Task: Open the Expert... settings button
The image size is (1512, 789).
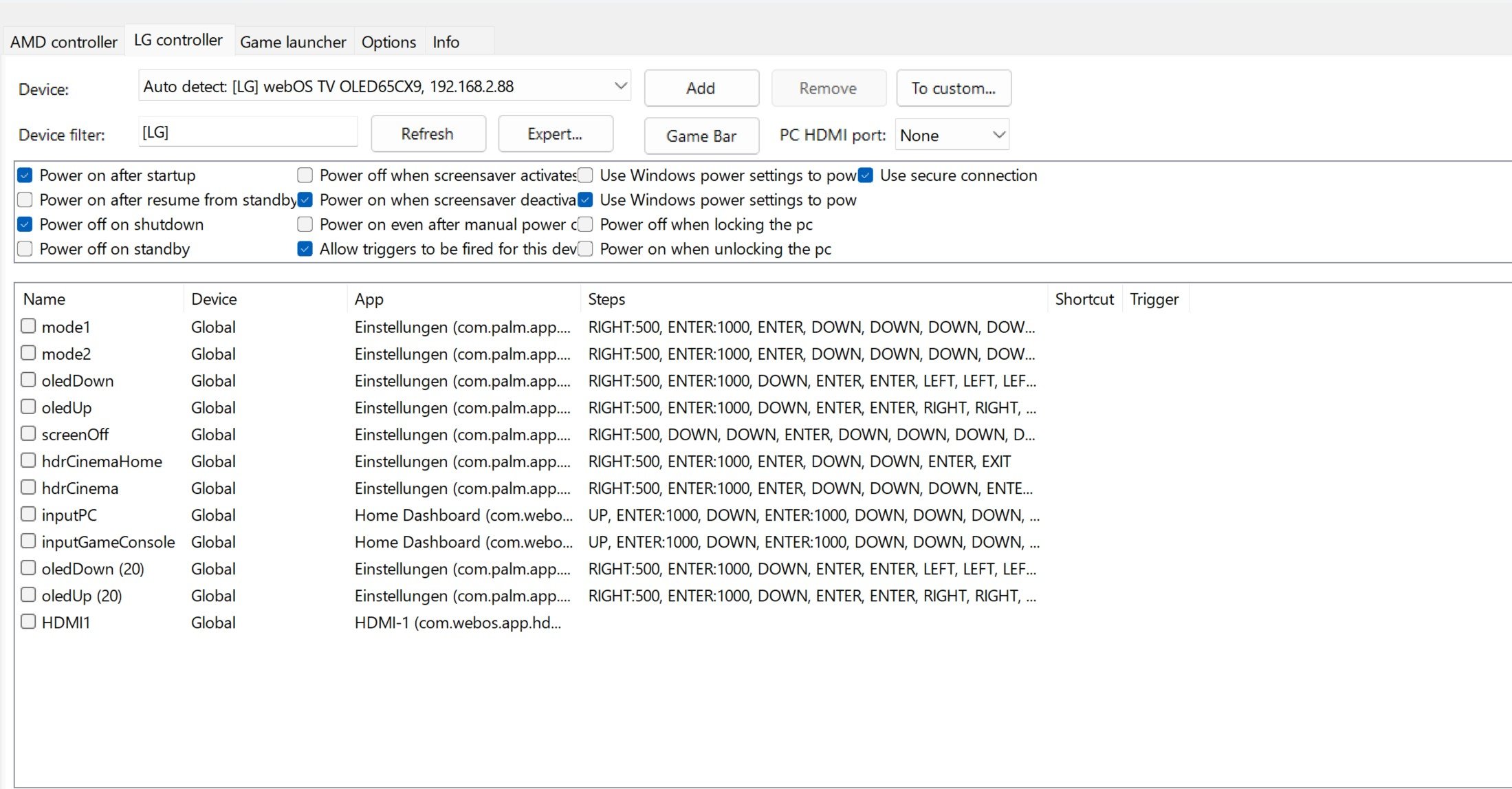Action: pos(555,134)
